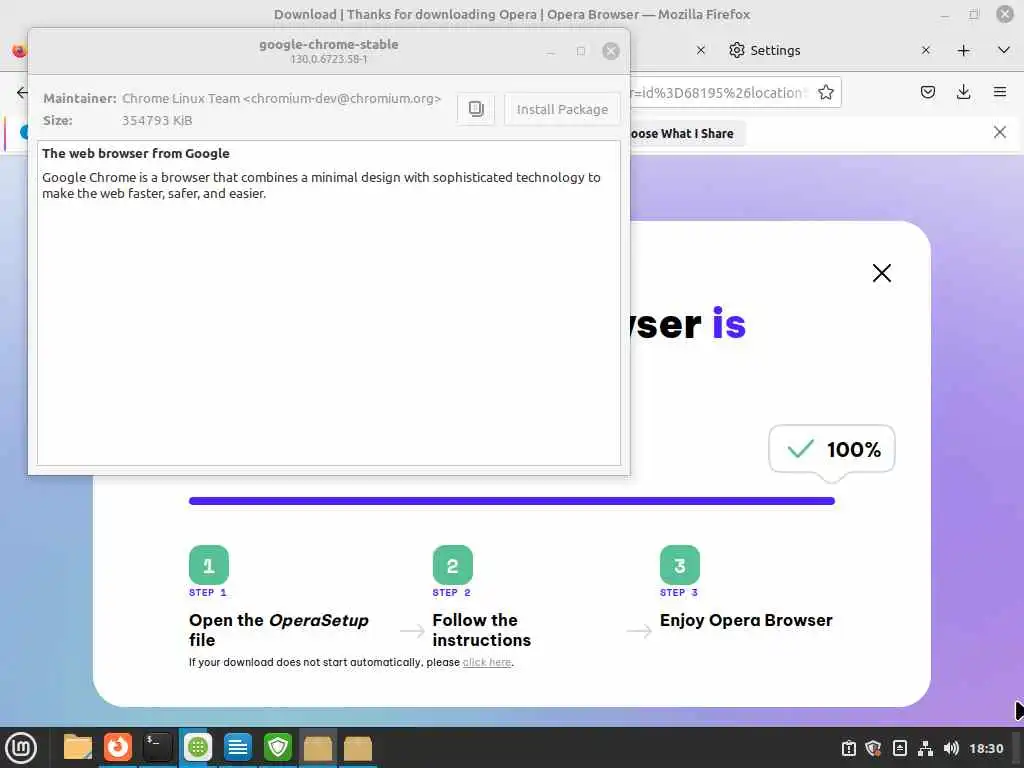1024x768 pixels.
Task: Click the 'Open the OperaSetup file' heading
Action: point(279,630)
